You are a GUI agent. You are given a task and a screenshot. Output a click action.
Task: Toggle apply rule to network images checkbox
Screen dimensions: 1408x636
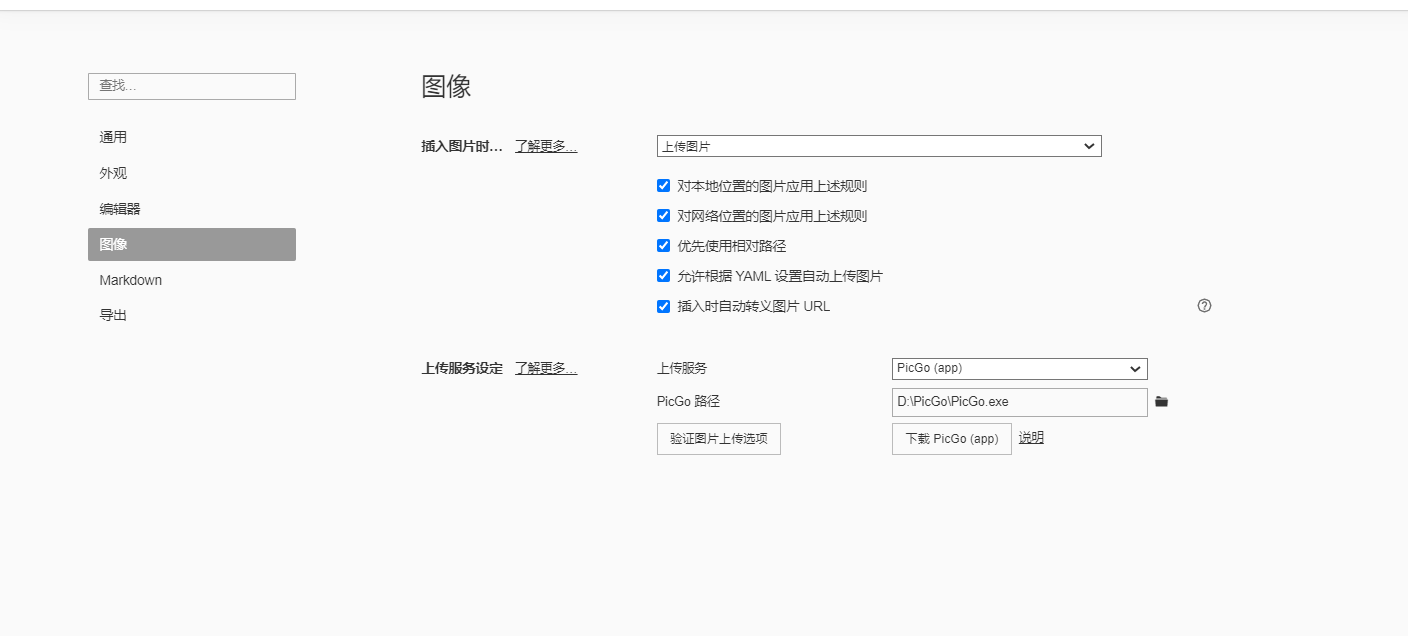[x=663, y=216]
